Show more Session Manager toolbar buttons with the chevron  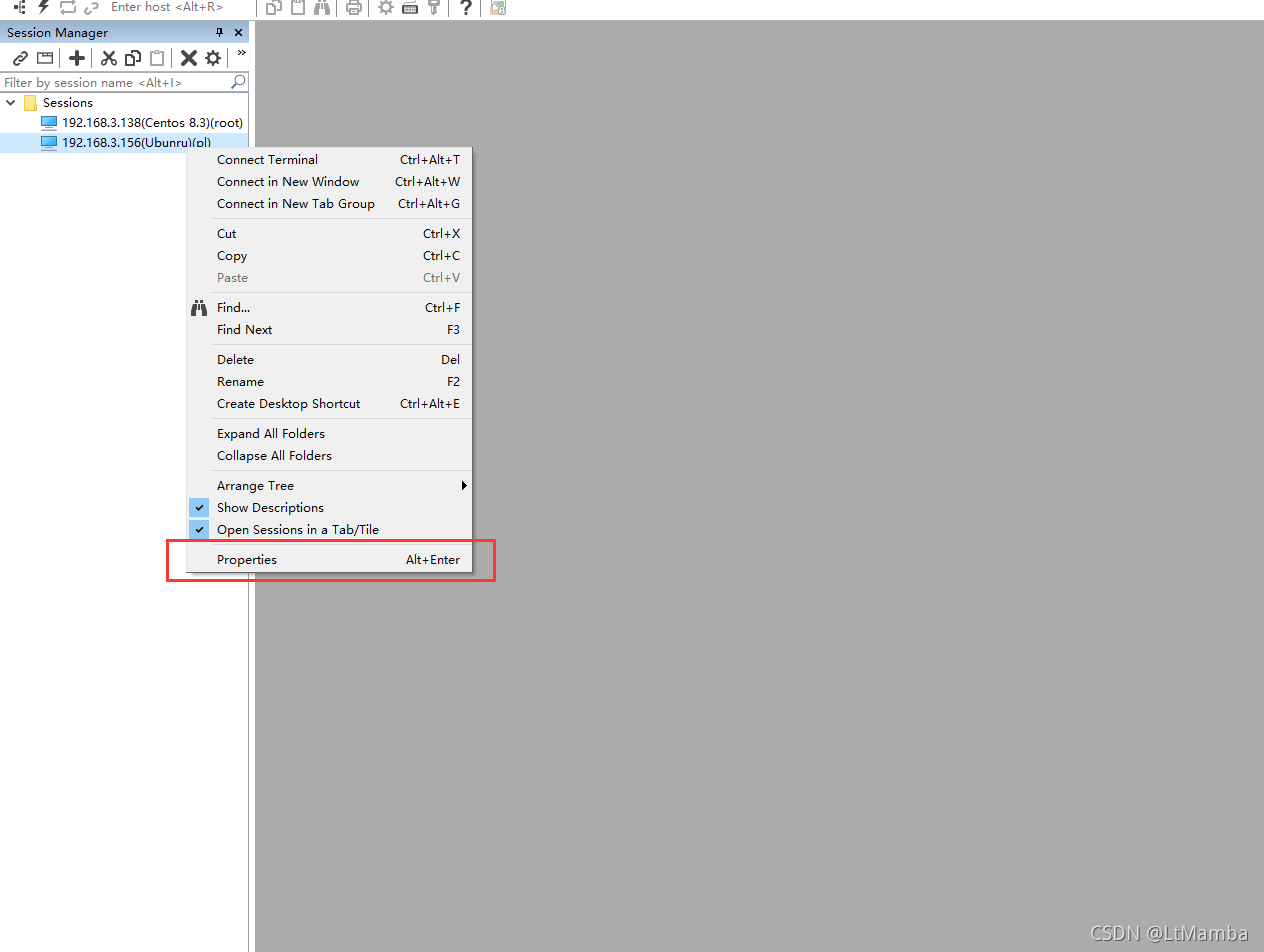[241, 53]
